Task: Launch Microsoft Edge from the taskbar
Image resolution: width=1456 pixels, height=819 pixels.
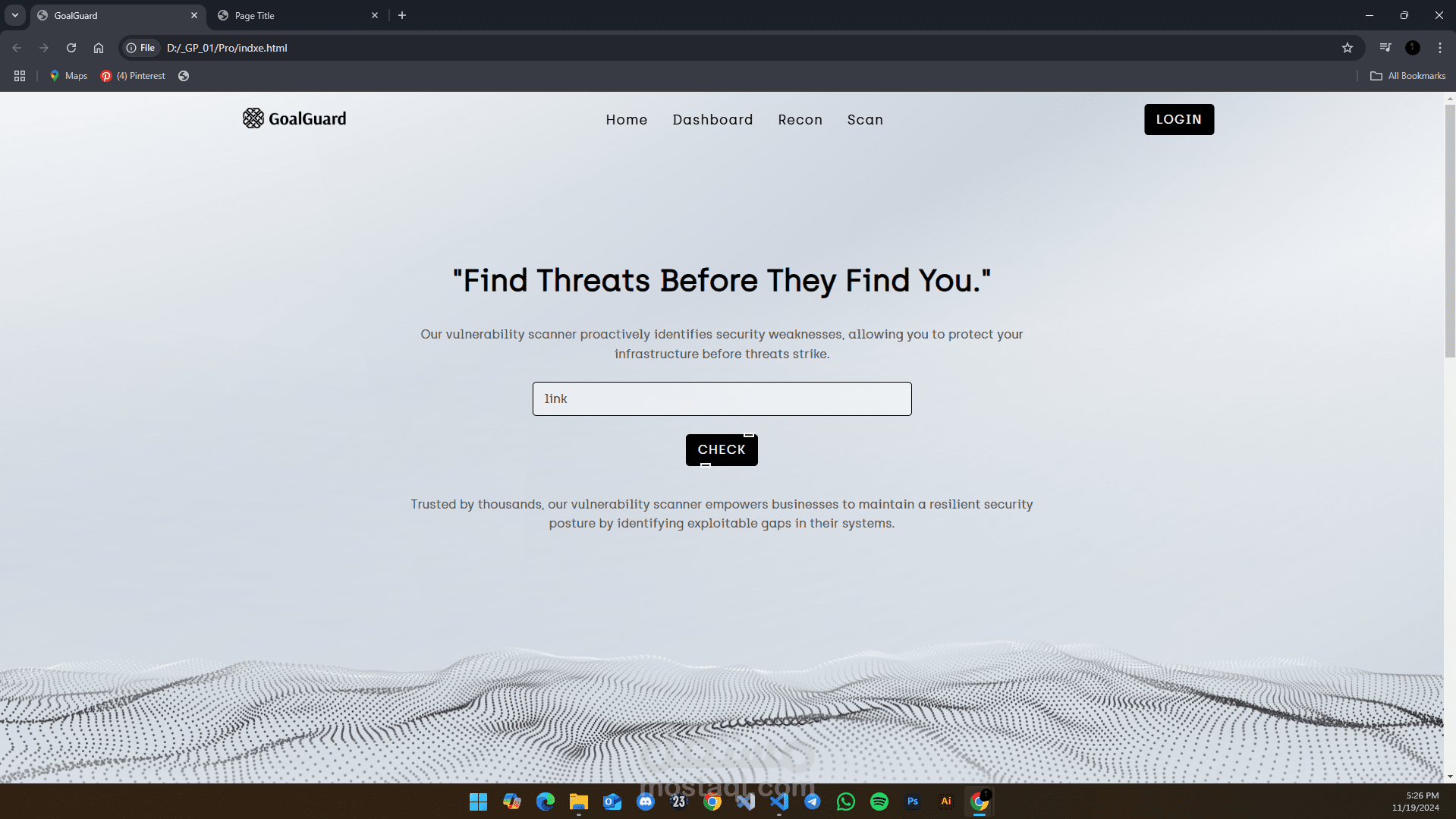Action: [546, 802]
